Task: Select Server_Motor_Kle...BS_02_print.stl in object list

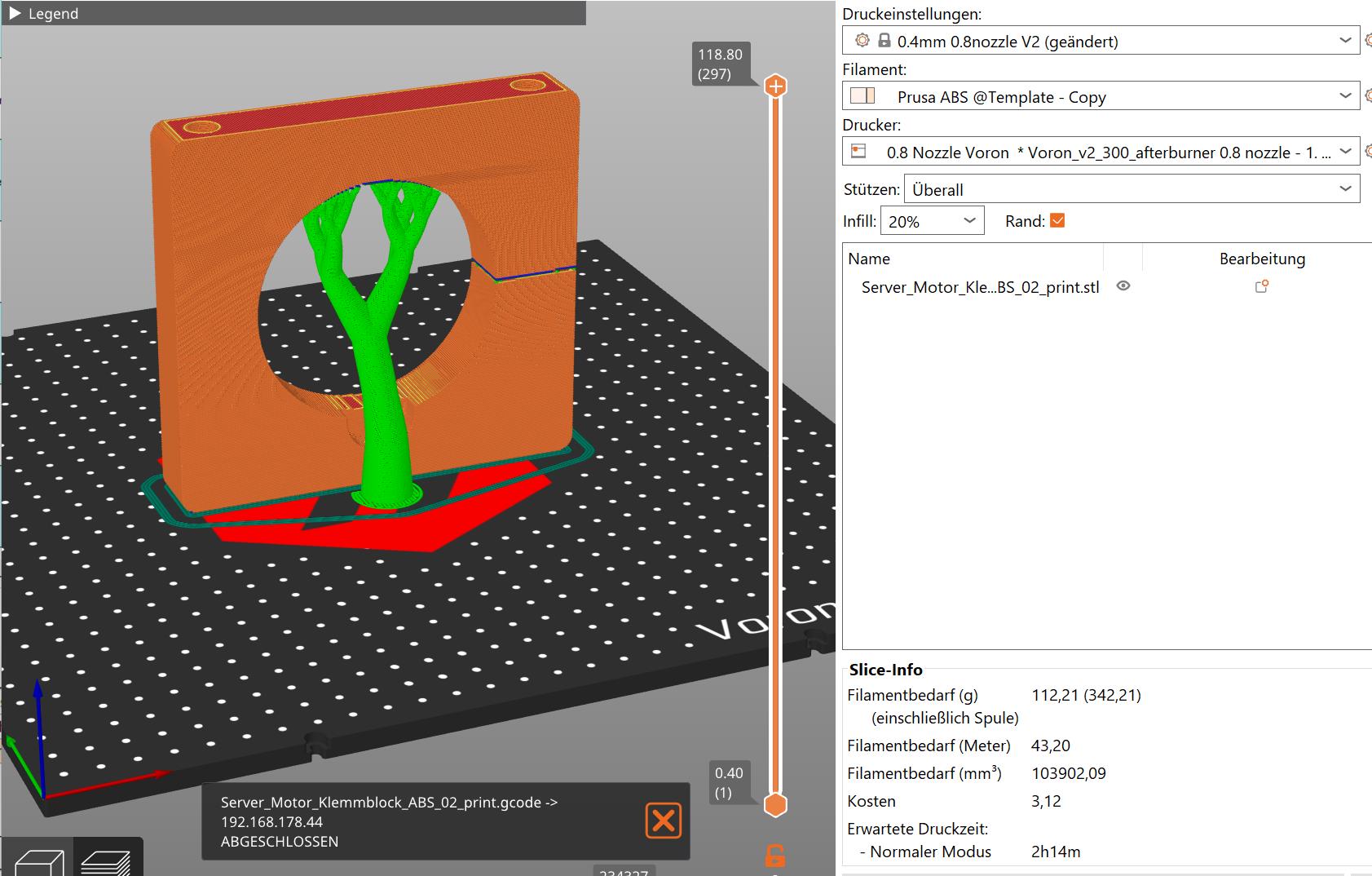Action: 980,287
